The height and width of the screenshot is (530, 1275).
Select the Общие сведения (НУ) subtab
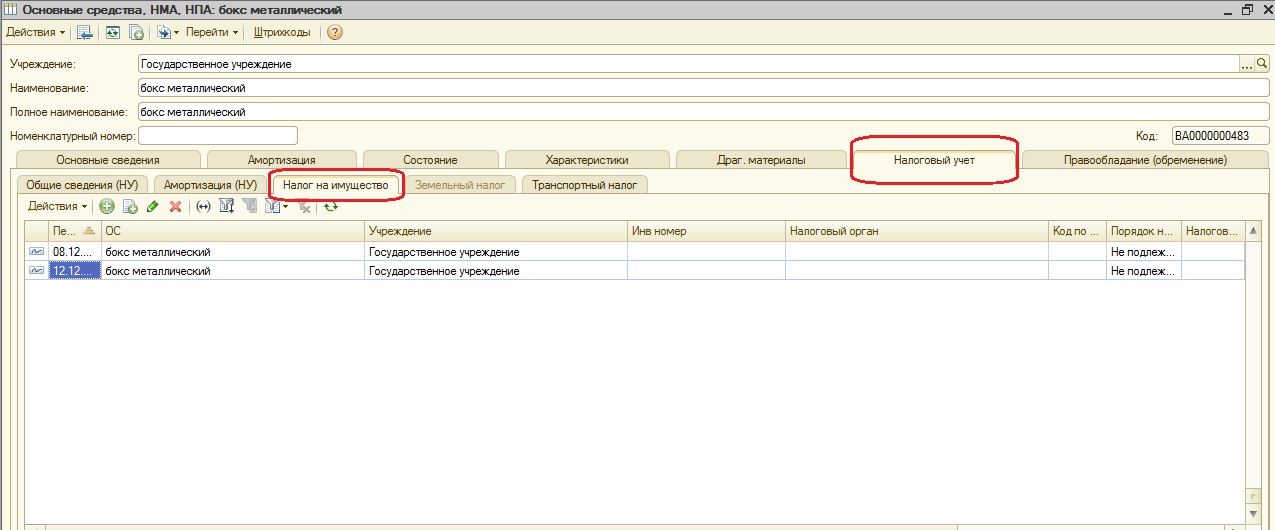[81, 184]
